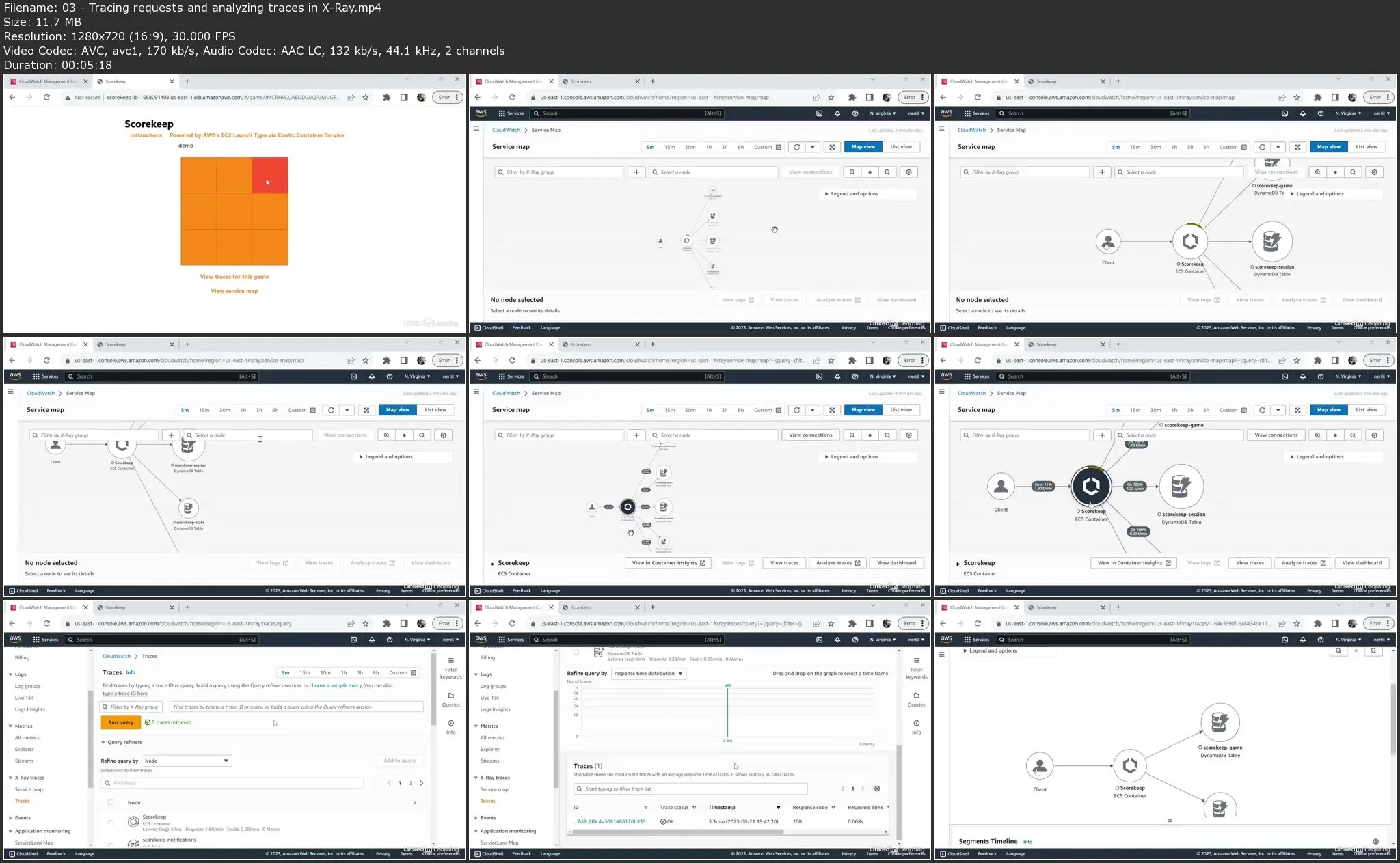Image resolution: width=1400 pixels, height=863 pixels.
Task: Select scorekeep-game DynamoDB node in Segments Timeline frame
Action: coord(1220,722)
